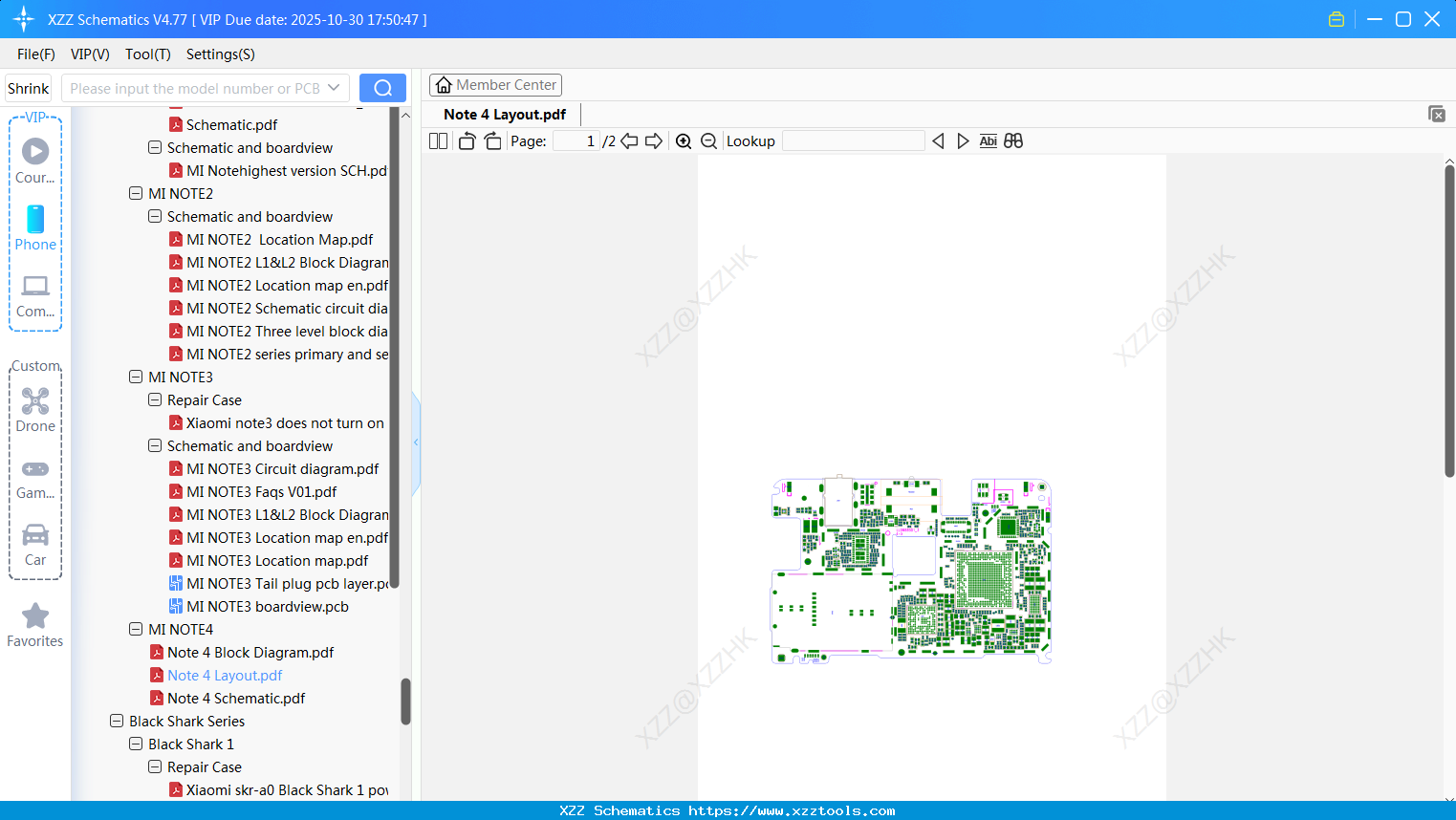Open MI NOTE2 Three level block diagram
The width and height of the screenshot is (1456, 820).
coord(279,331)
